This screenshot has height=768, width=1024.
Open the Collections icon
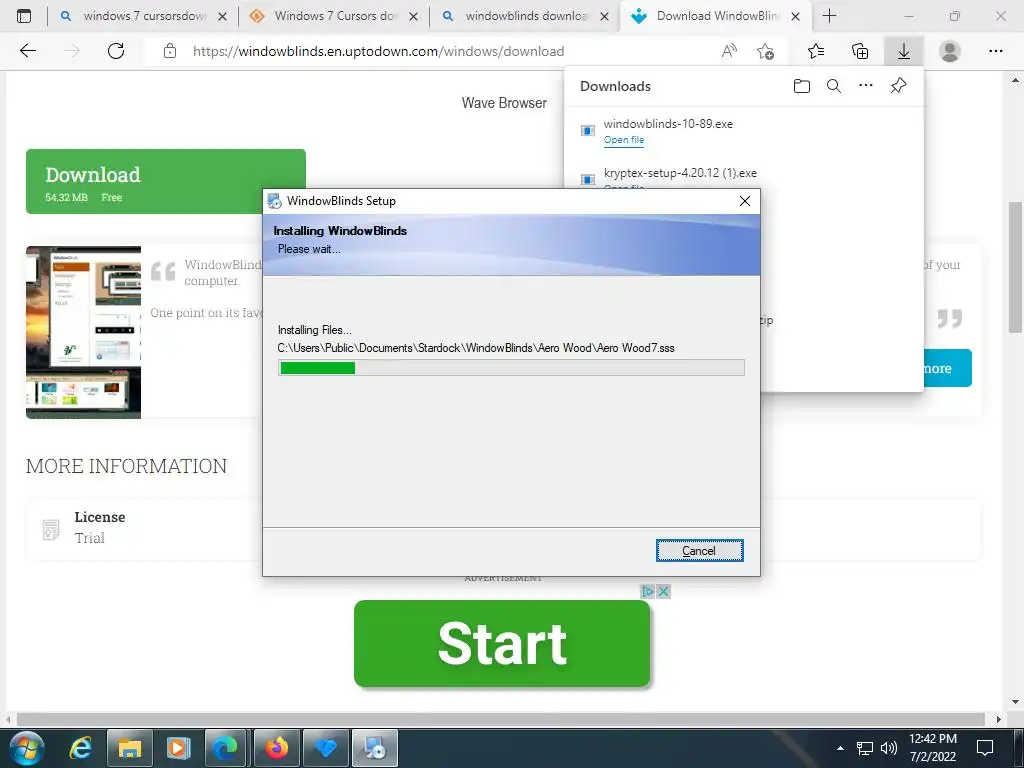click(860, 51)
